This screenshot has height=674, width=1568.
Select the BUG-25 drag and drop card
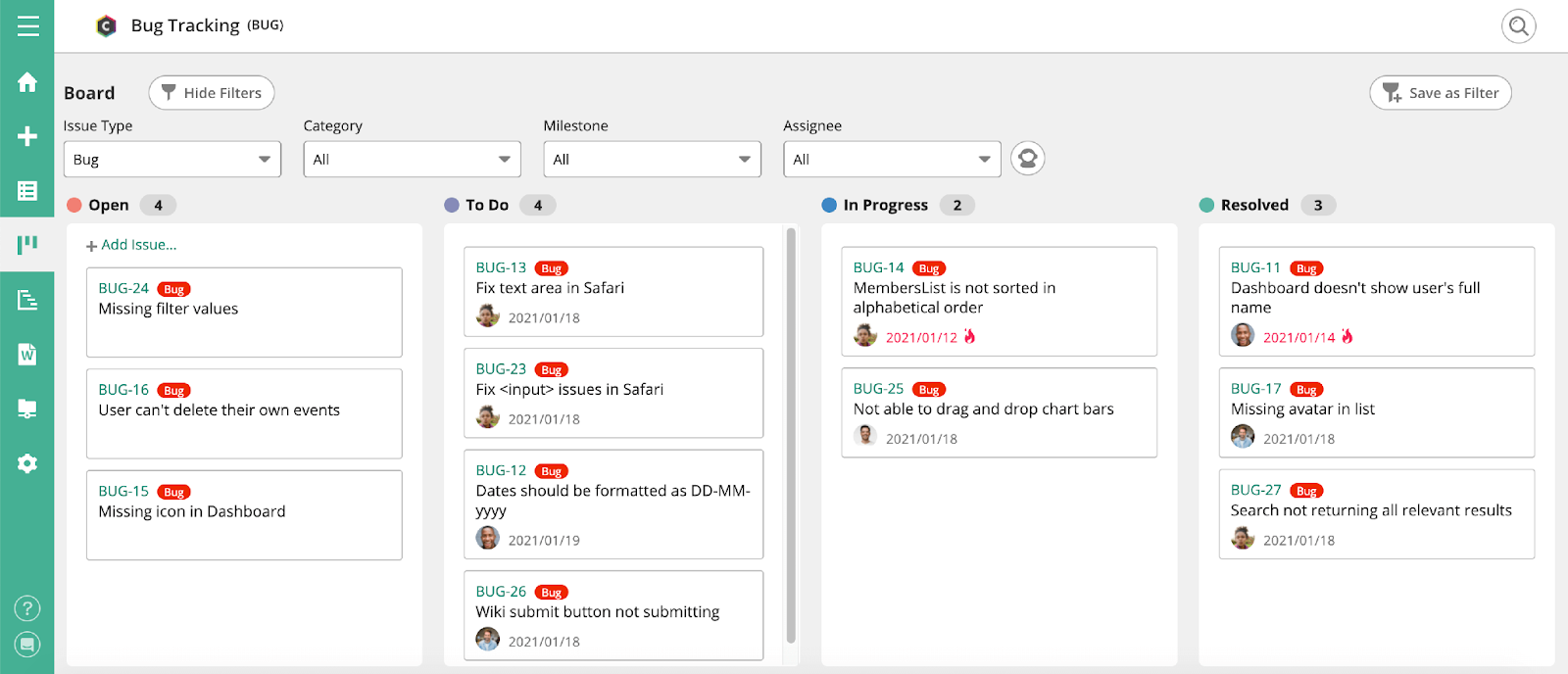(999, 412)
